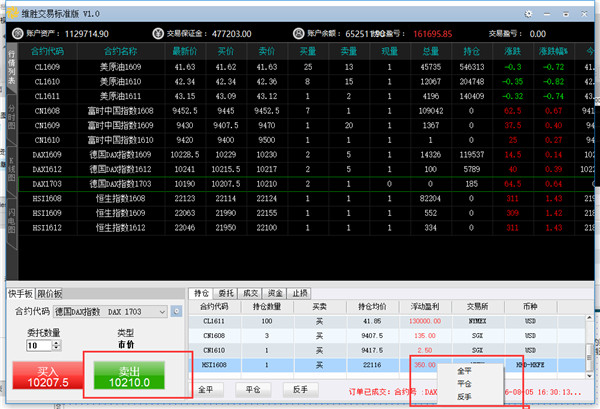
Task: Switch to the 闪电图 sidebar tab
Action: [12, 221]
